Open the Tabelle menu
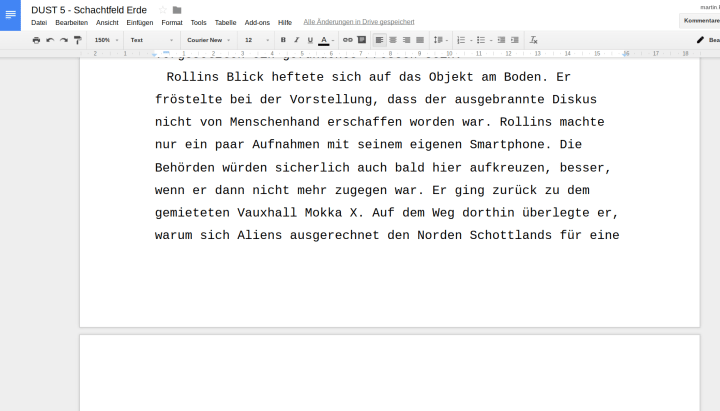Screen dimensions: 720x411 [225, 23]
